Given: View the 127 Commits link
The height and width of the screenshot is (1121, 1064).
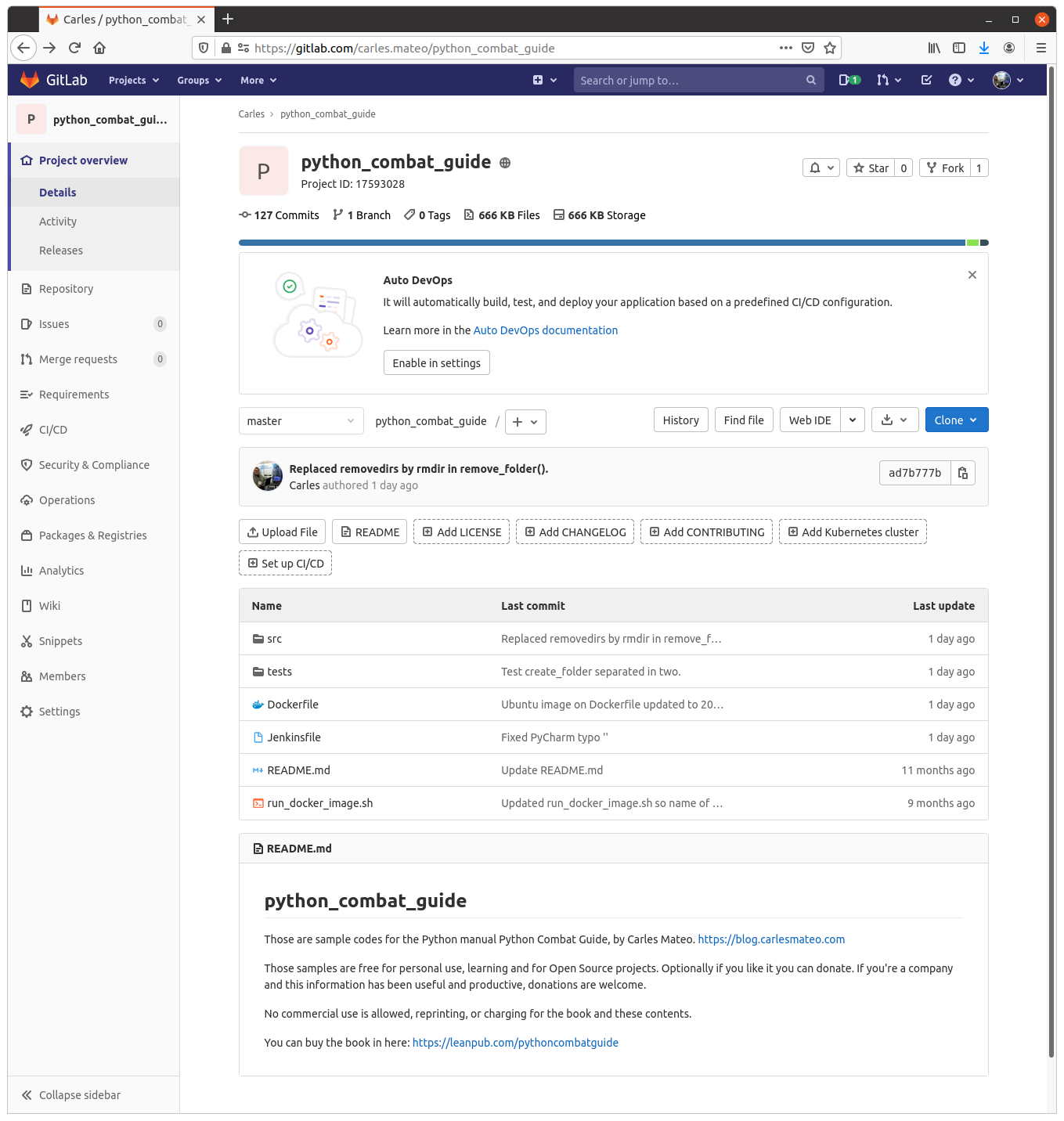Looking at the screenshot, I should pos(280,215).
